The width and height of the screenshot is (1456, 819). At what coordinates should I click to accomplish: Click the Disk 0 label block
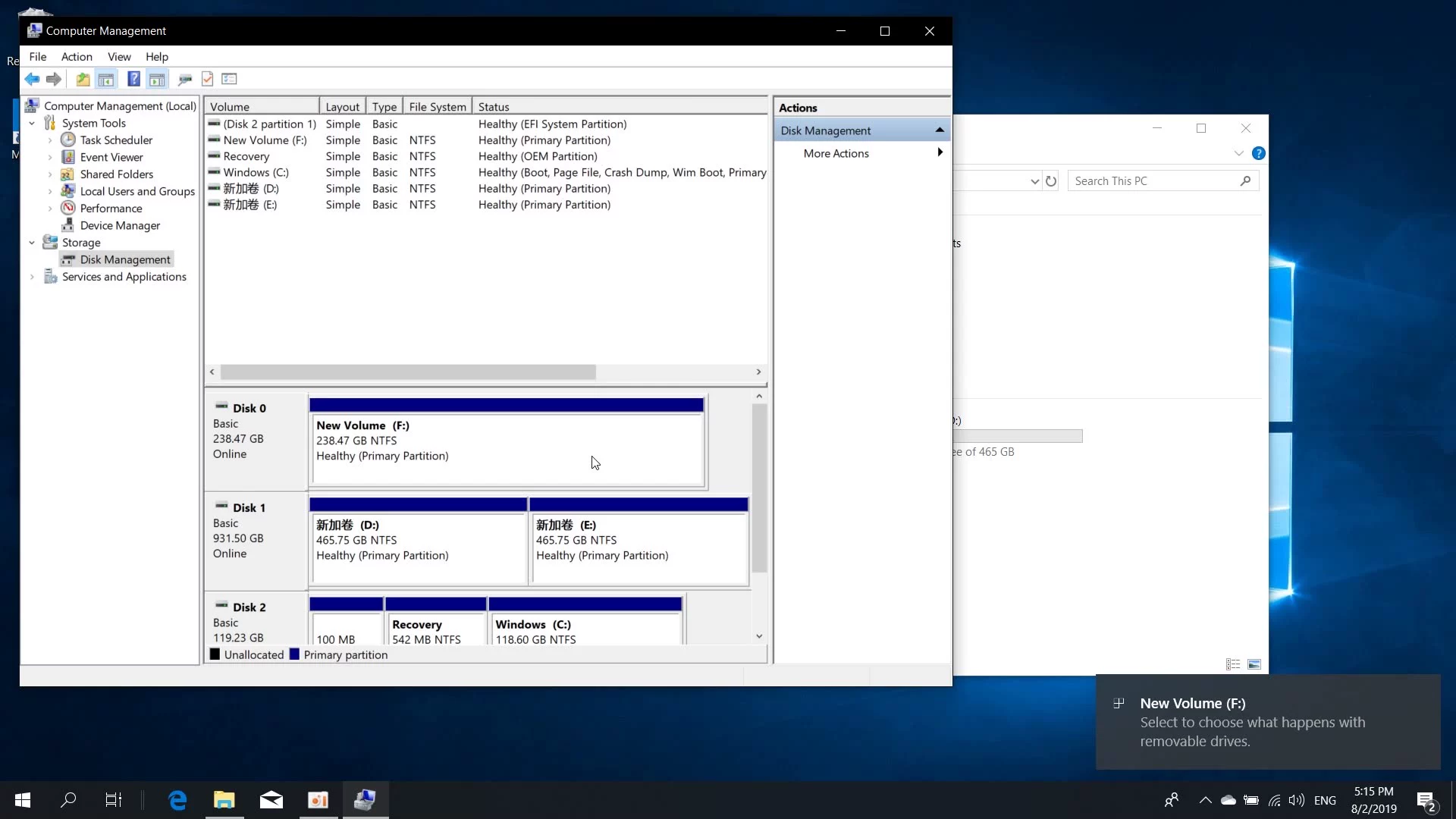coord(256,441)
